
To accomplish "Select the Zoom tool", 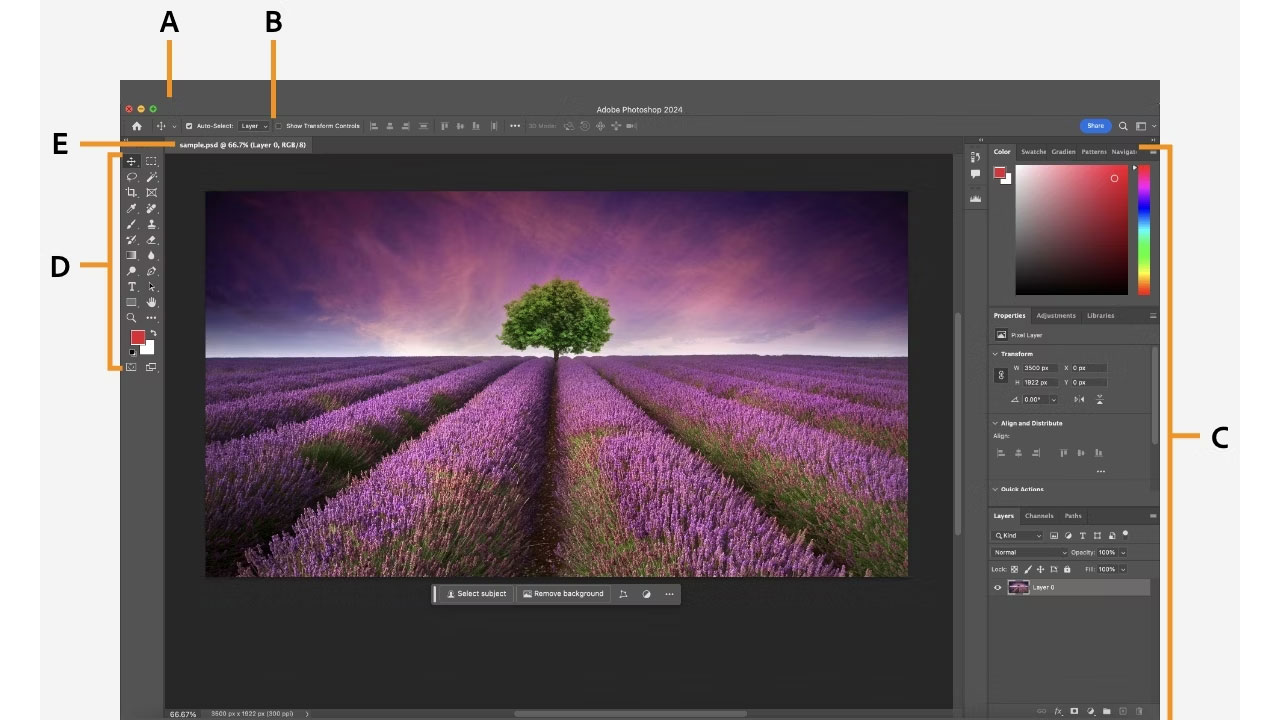I will coord(132,316).
